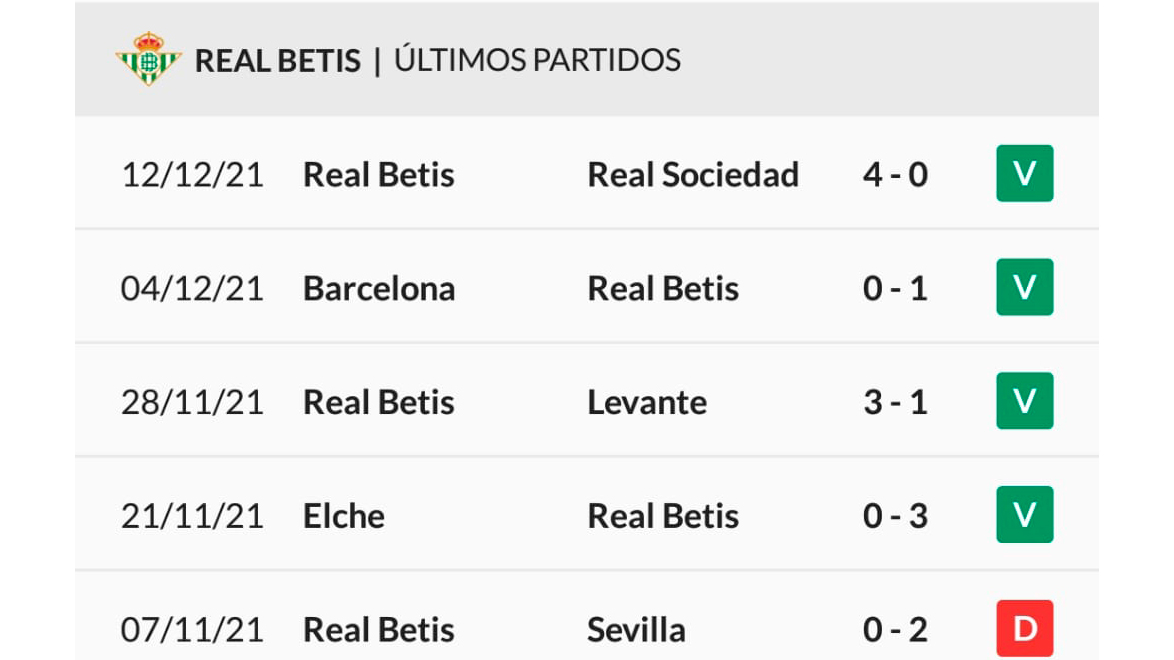Click the green V badge for Levante match
This screenshot has height=660, width=1174.
coord(1024,401)
